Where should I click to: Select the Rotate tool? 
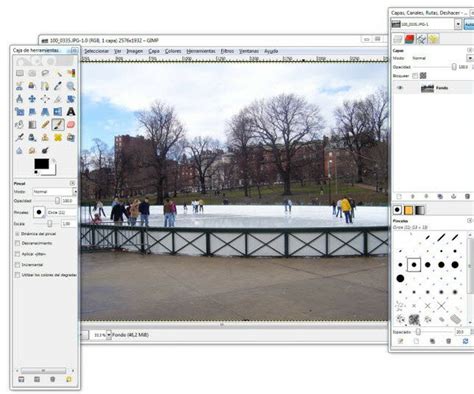coord(71,99)
